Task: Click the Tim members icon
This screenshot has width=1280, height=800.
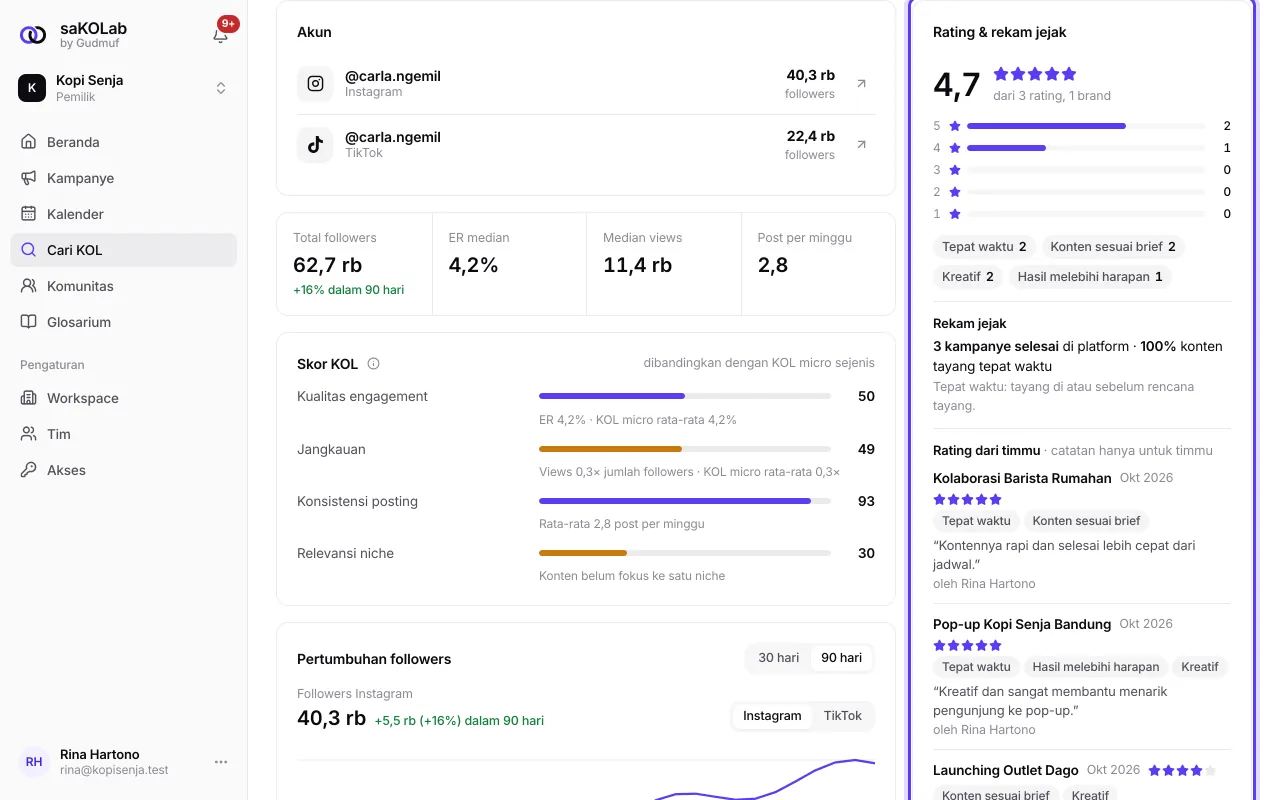Action: 28,434
